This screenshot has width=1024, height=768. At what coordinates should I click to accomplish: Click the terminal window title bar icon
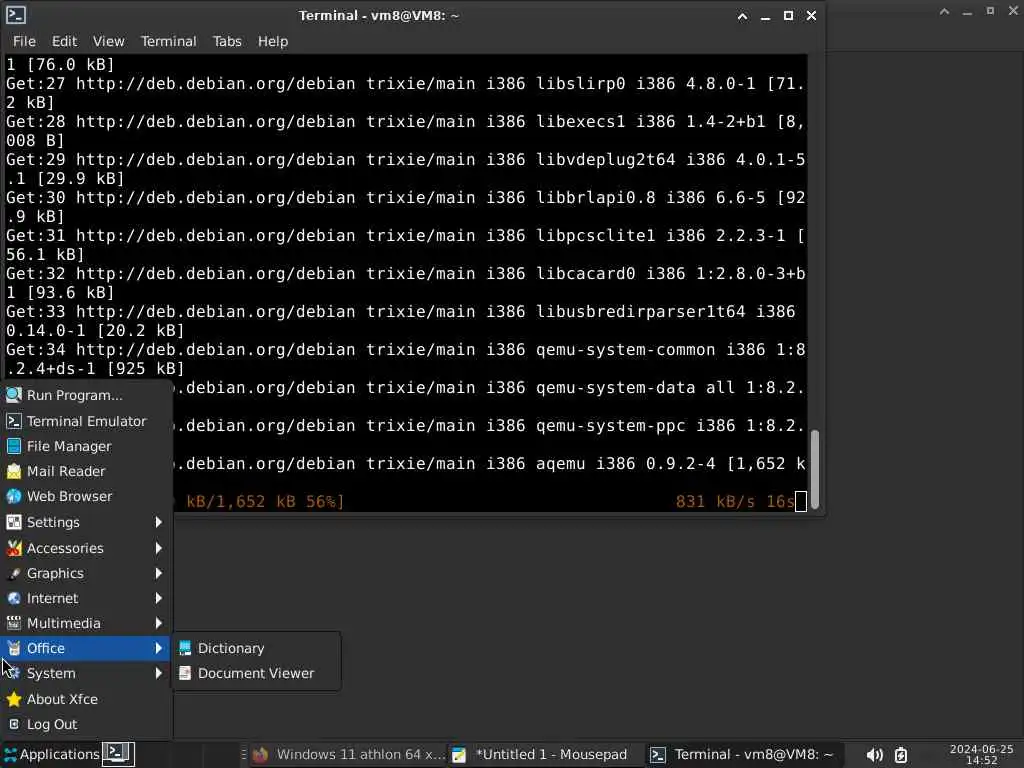16,15
